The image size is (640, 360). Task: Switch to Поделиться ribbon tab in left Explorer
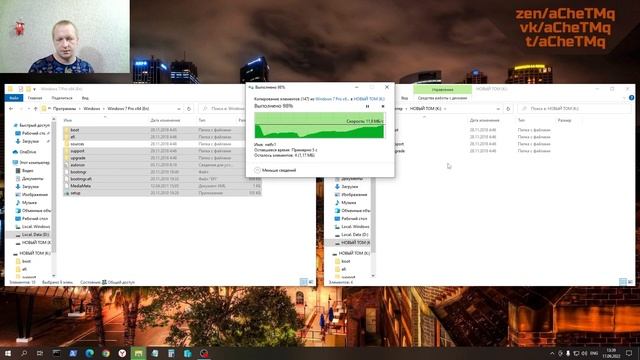tap(62, 98)
